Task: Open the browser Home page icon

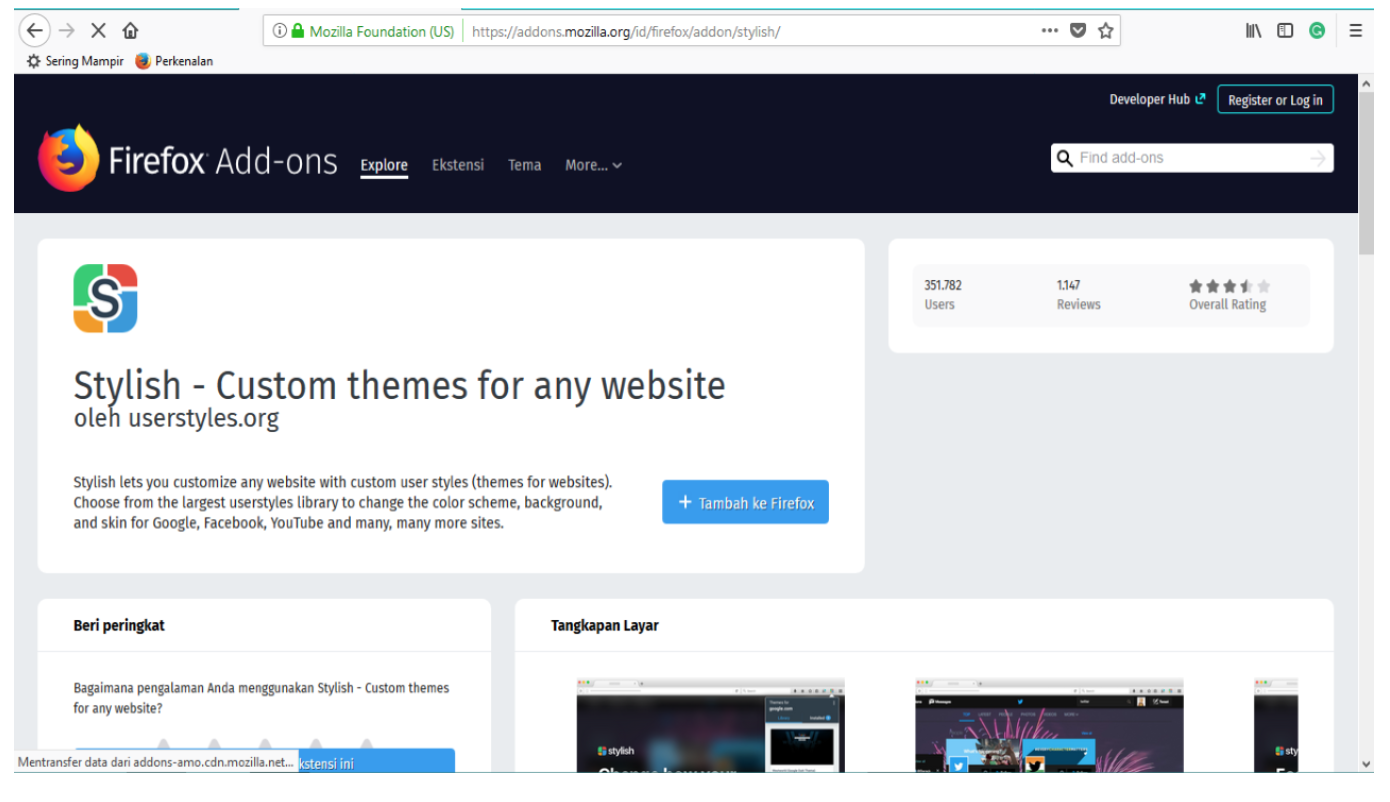Action: [130, 31]
